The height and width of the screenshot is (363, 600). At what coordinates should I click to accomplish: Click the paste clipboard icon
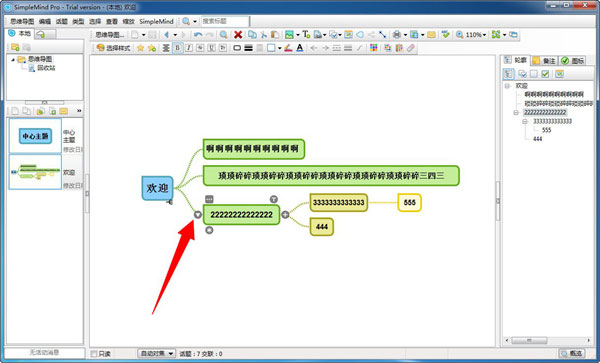click(x=275, y=35)
